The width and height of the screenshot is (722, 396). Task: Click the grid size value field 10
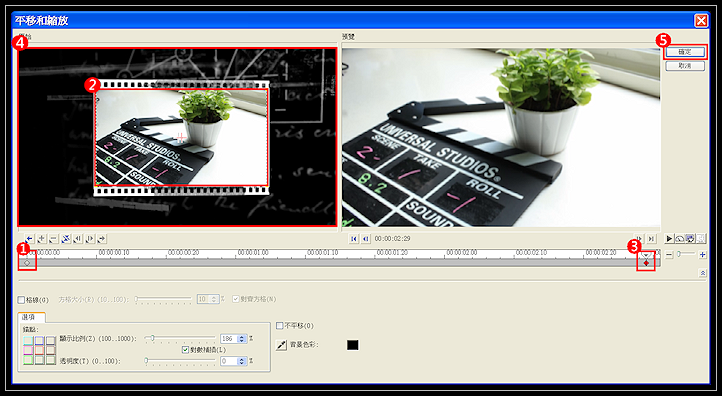click(x=204, y=299)
